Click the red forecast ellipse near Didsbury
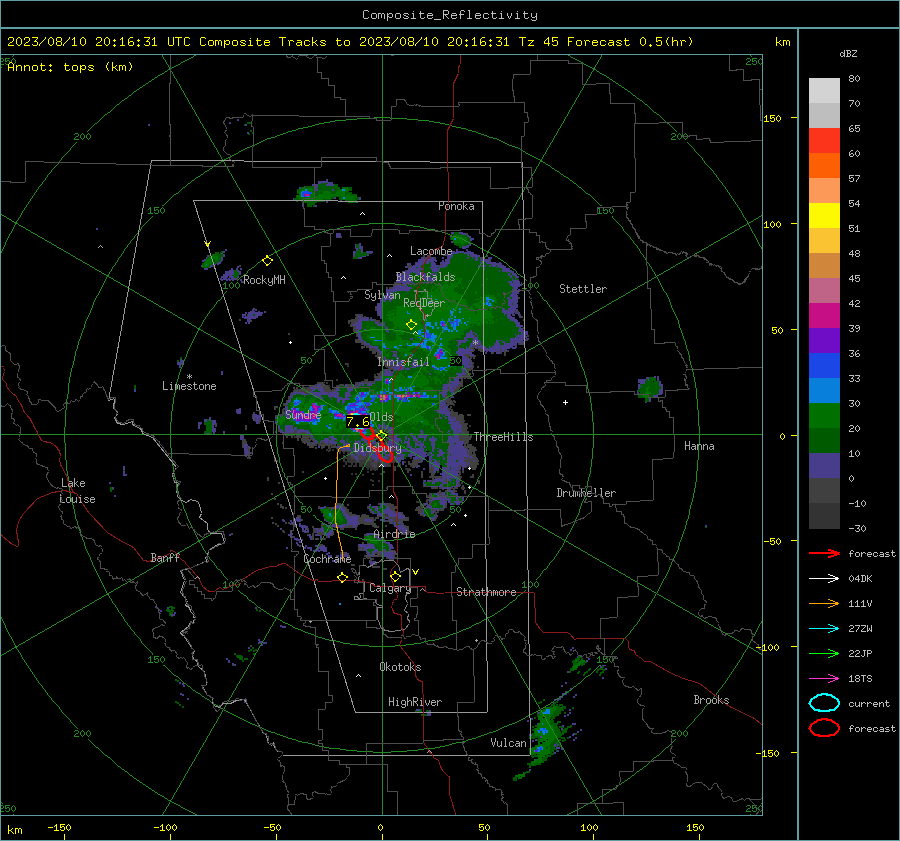Screen dimensions: 900x841 pyautogui.click(x=385, y=452)
